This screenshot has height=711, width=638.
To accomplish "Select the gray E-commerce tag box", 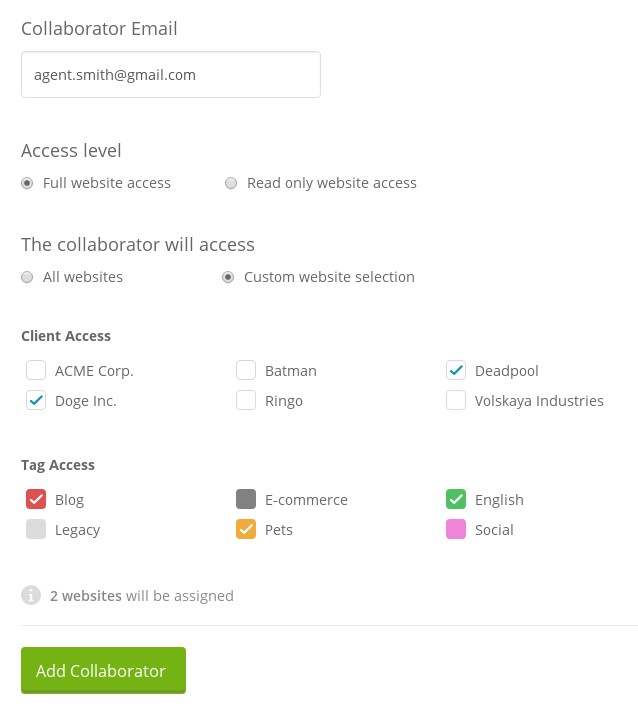I will [246, 500].
